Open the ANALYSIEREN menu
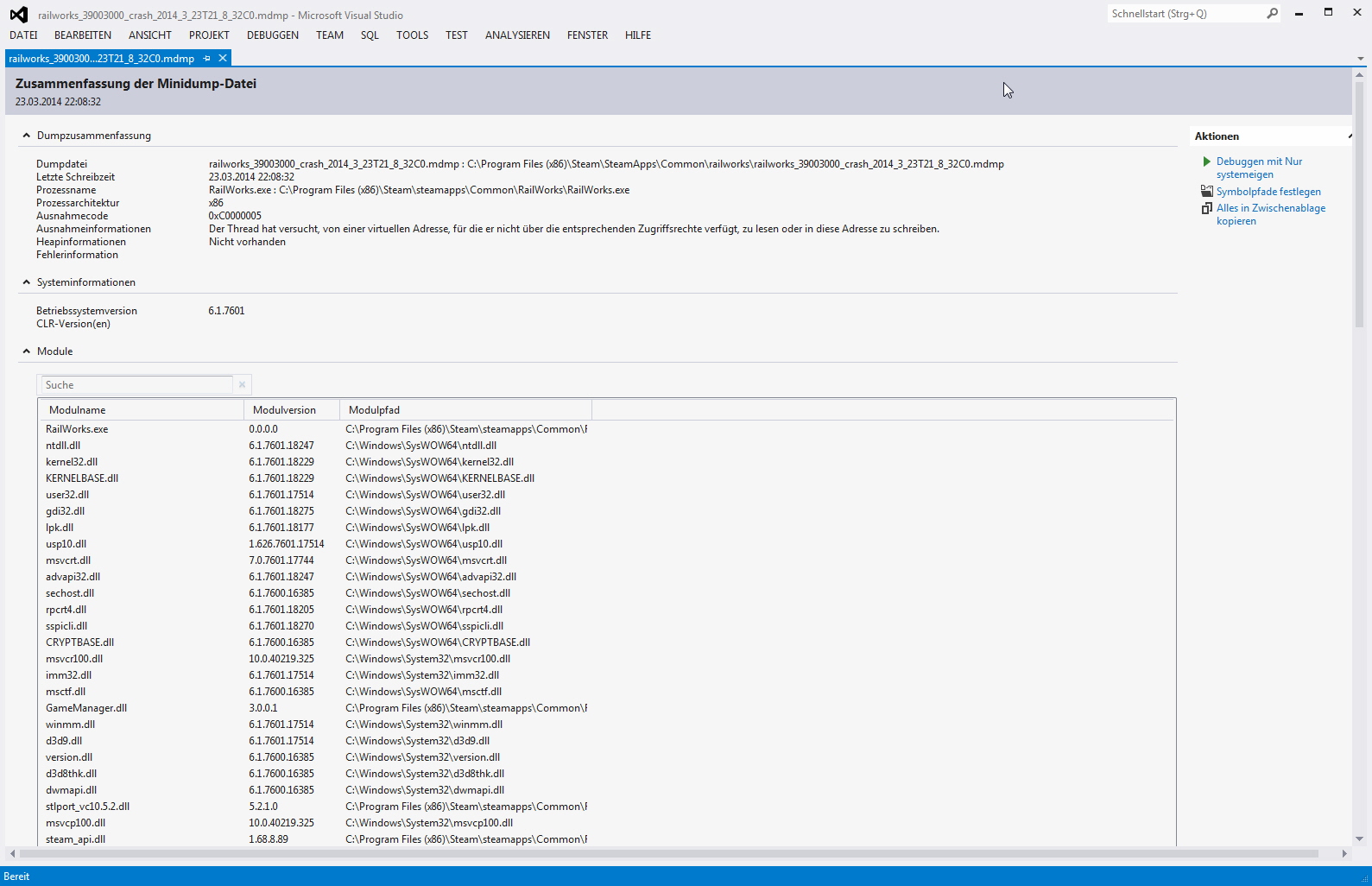 [x=517, y=35]
